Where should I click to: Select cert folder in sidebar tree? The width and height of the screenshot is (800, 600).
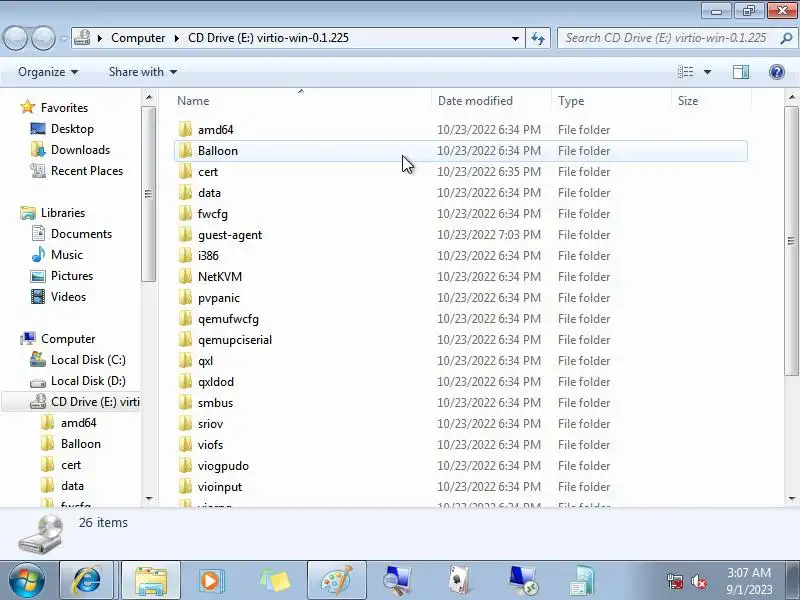click(71, 465)
